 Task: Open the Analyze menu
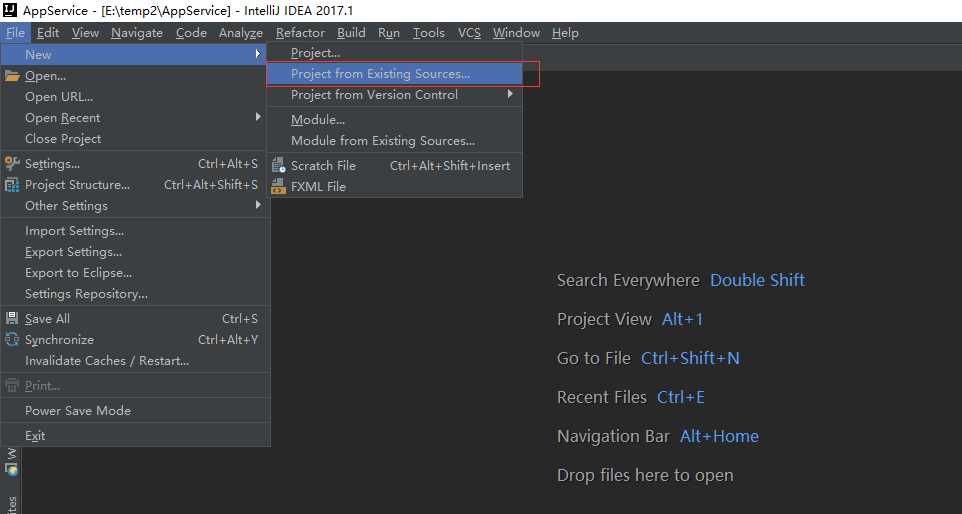(241, 33)
